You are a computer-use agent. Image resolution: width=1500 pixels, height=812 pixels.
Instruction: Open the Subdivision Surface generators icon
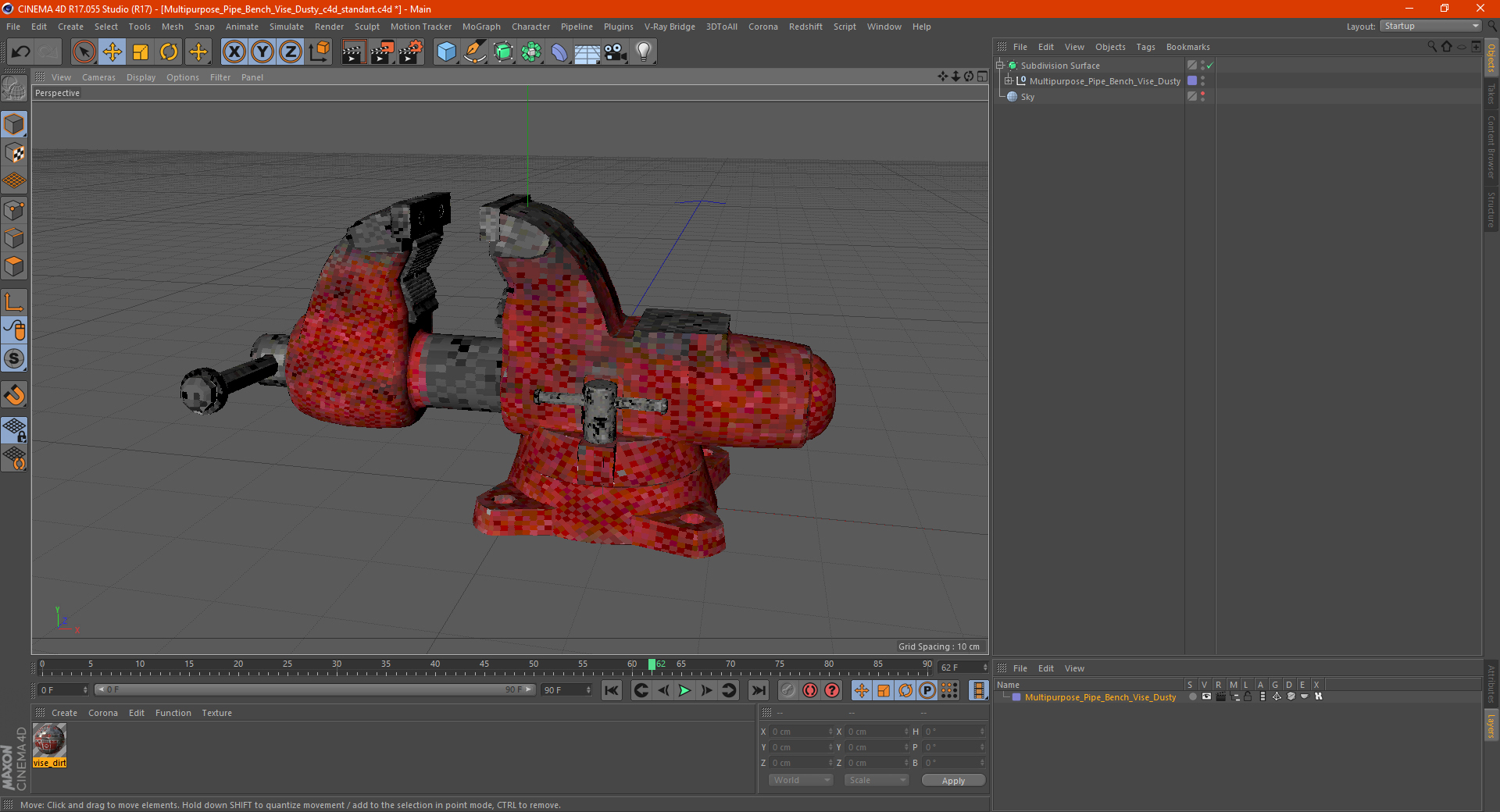click(503, 52)
